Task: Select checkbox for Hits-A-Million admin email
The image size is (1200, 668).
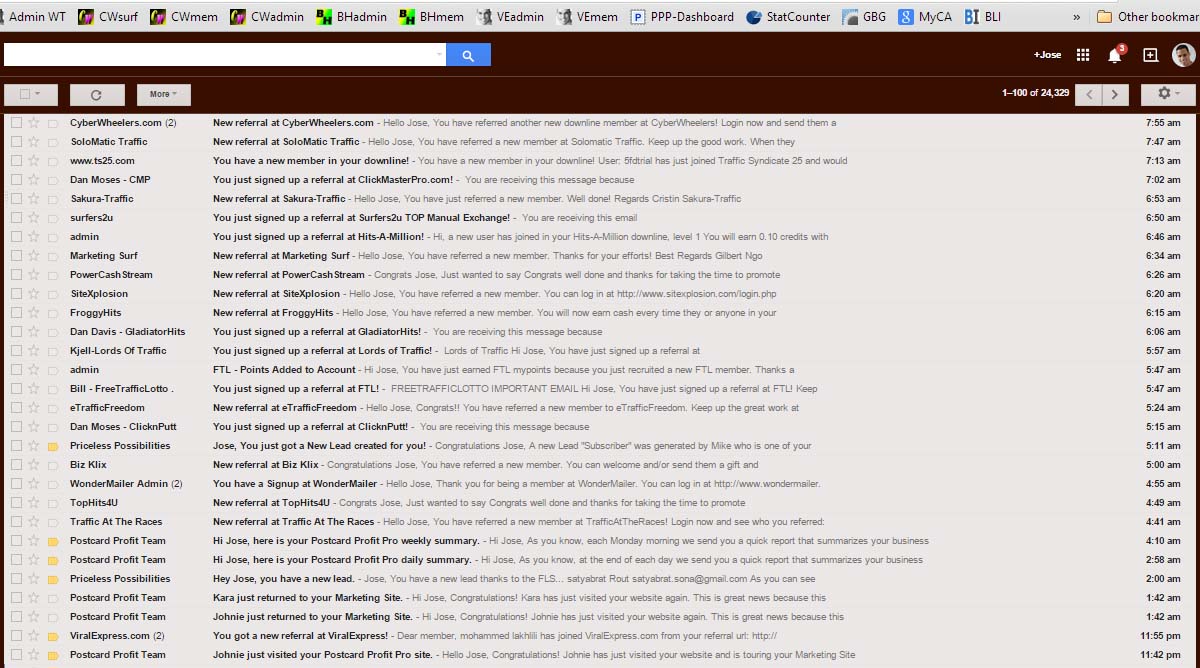Action: 16,237
